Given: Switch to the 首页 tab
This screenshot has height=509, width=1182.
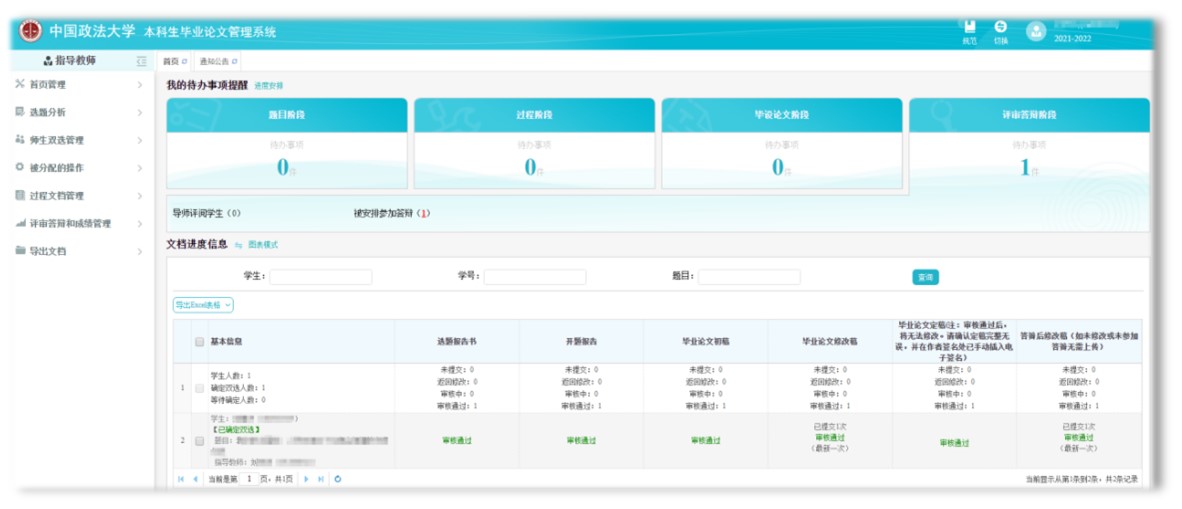Looking at the screenshot, I should pyautogui.click(x=173, y=62).
